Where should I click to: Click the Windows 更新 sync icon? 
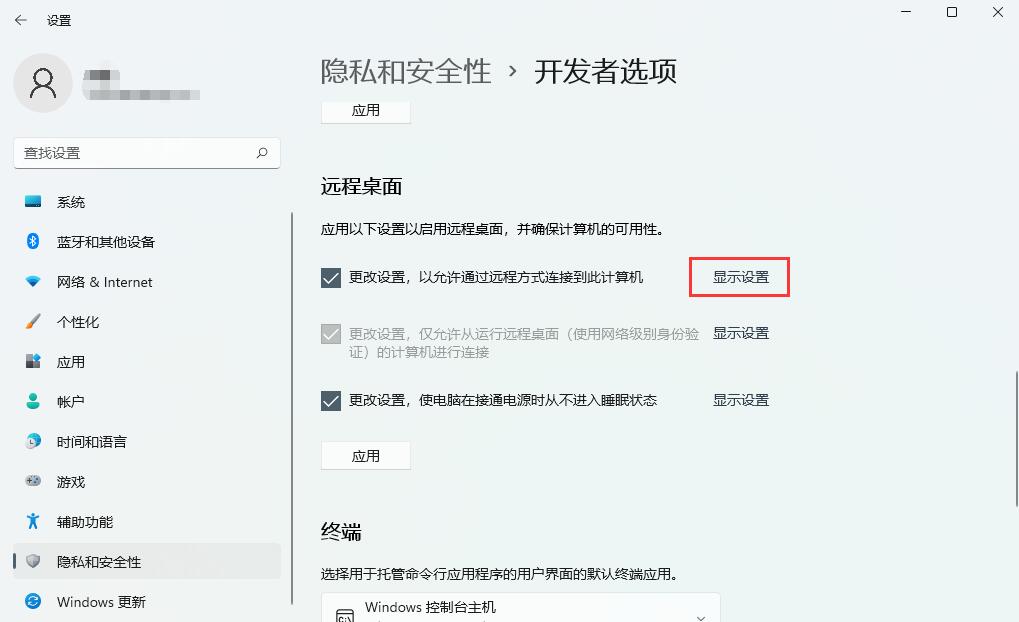pyautogui.click(x=33, y=601)
